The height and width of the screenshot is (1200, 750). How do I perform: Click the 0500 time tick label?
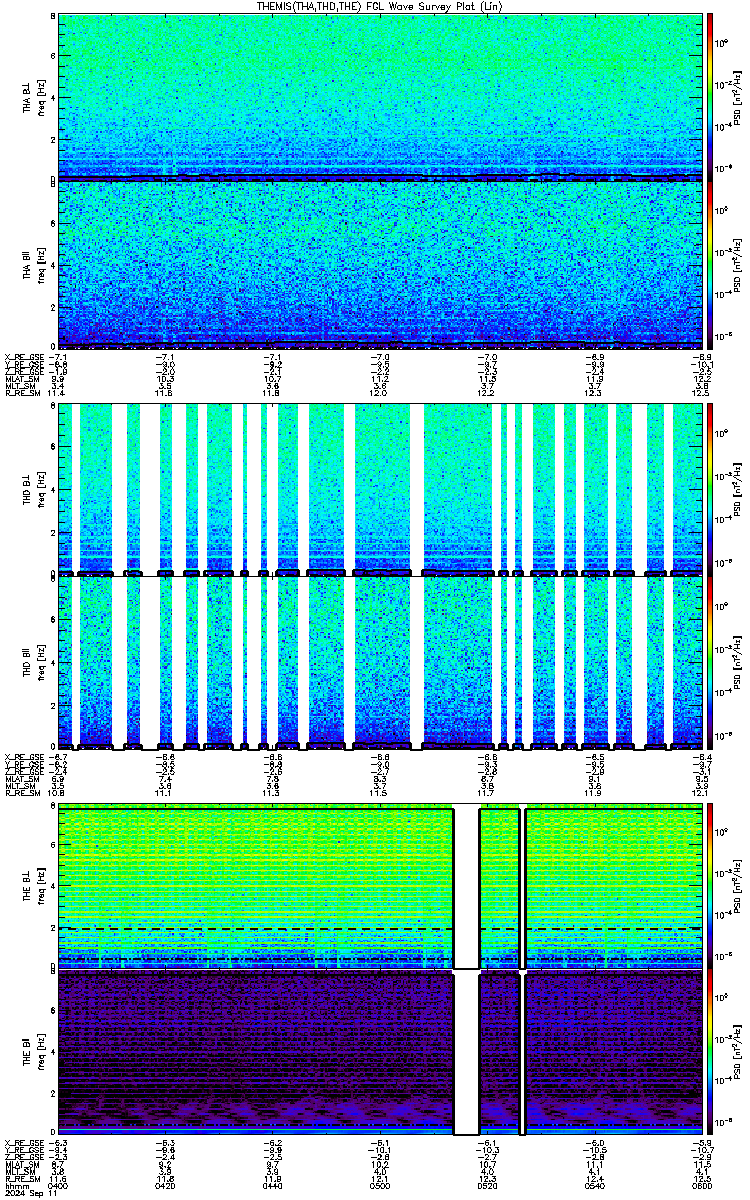(379, 1185)
